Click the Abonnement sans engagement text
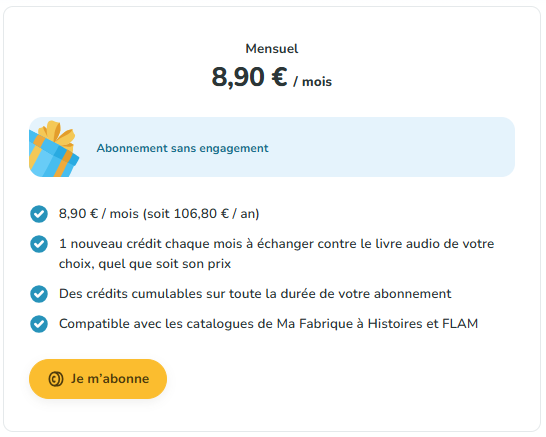 point(182,148)
